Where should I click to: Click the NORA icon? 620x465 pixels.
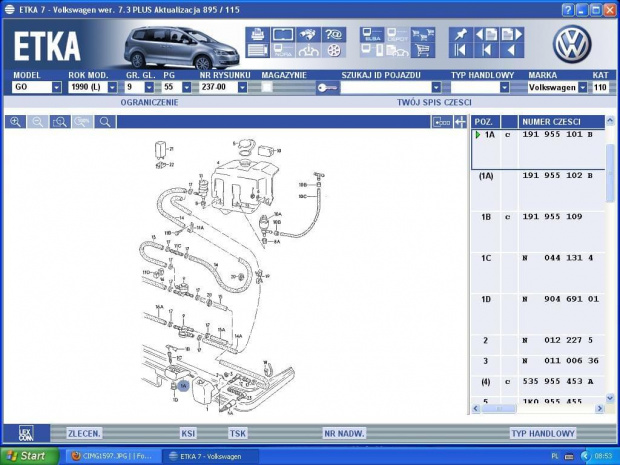pos(283,51)
